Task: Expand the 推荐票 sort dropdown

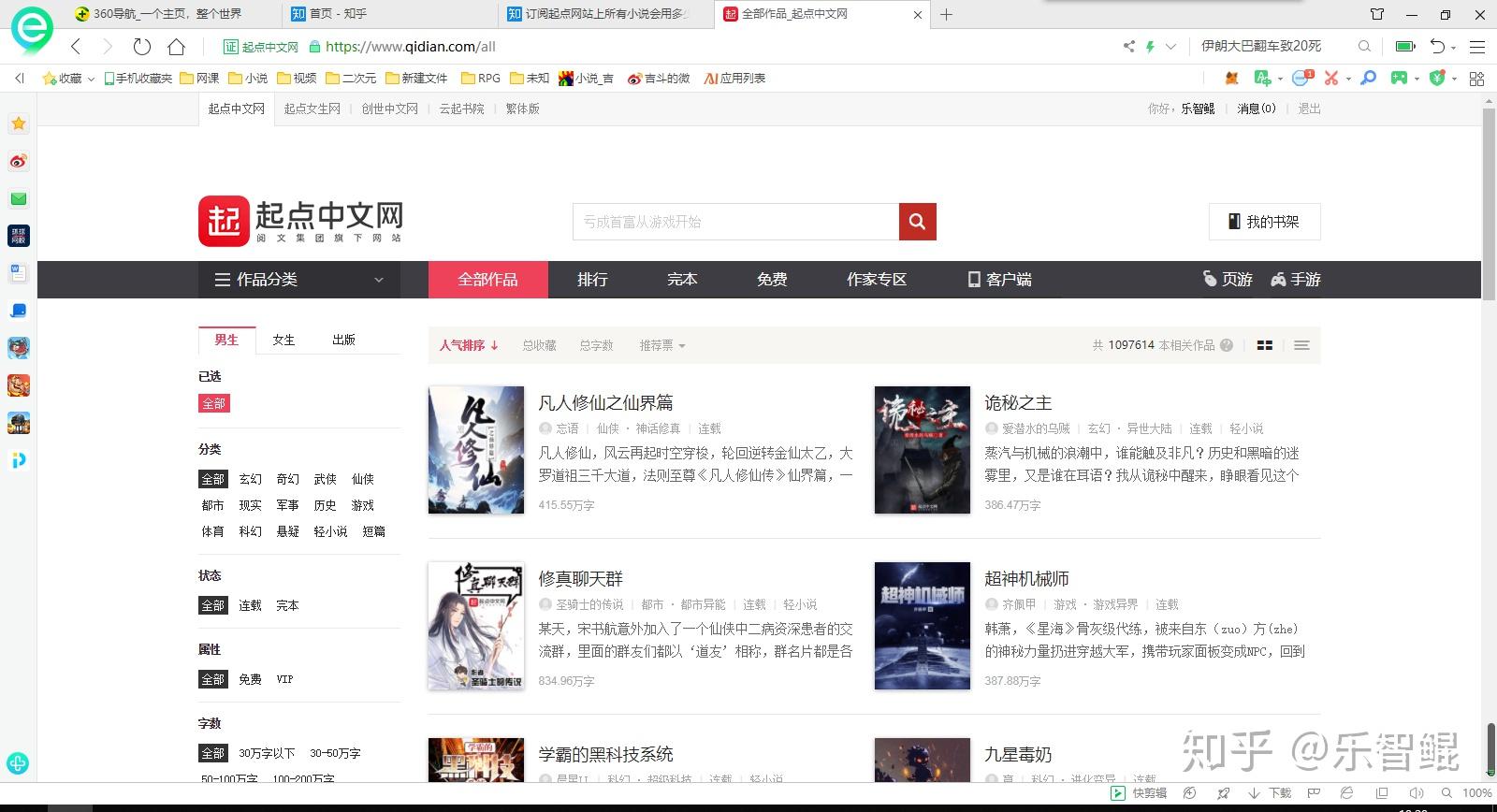Action: click(x=662, y=345)
